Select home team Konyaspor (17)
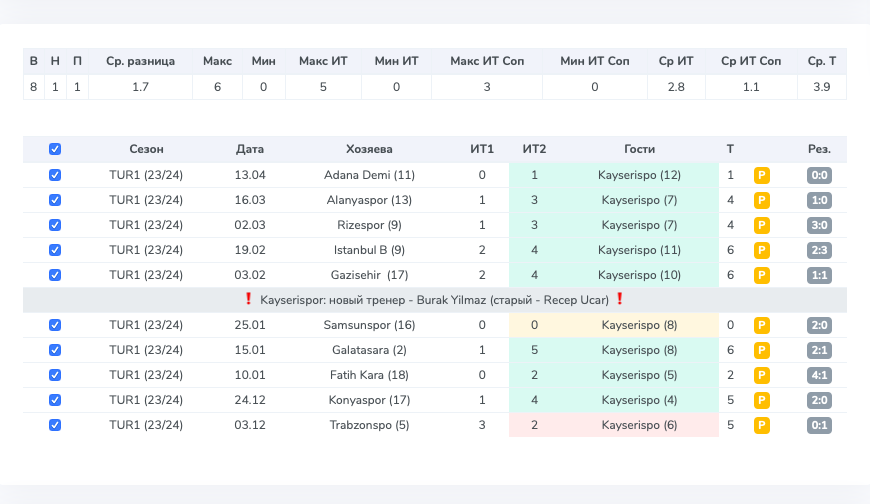Screen dimensions: 870x504 point(370,400)
